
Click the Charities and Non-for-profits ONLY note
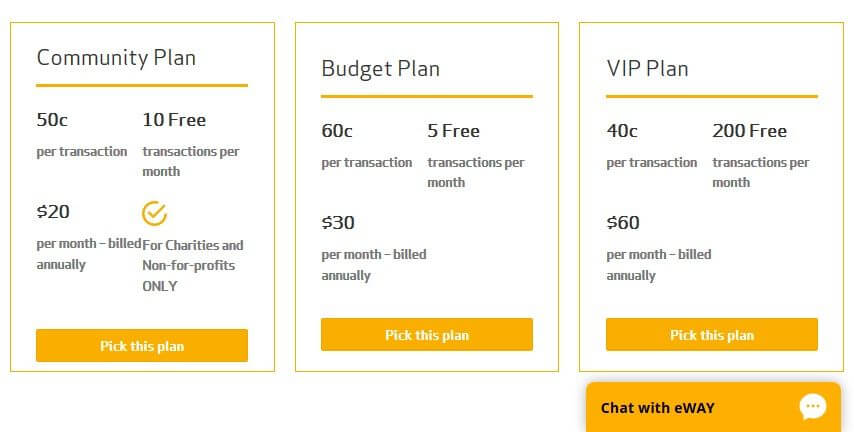(x=193, y=265)
